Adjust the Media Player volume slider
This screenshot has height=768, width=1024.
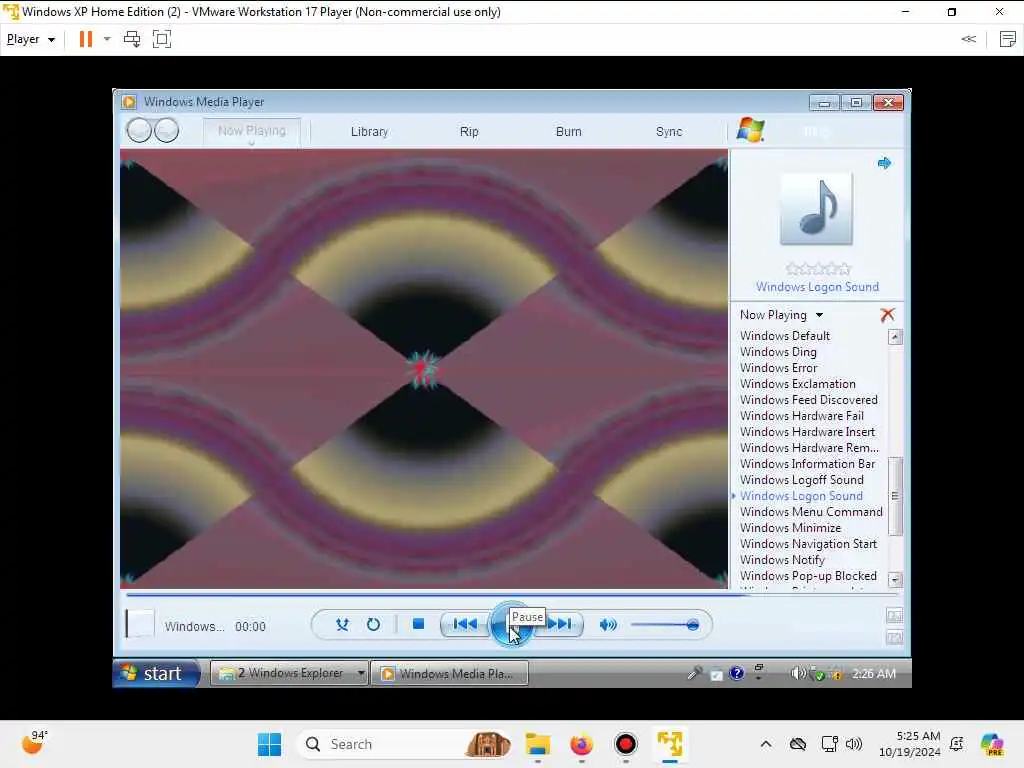point(665,625)
